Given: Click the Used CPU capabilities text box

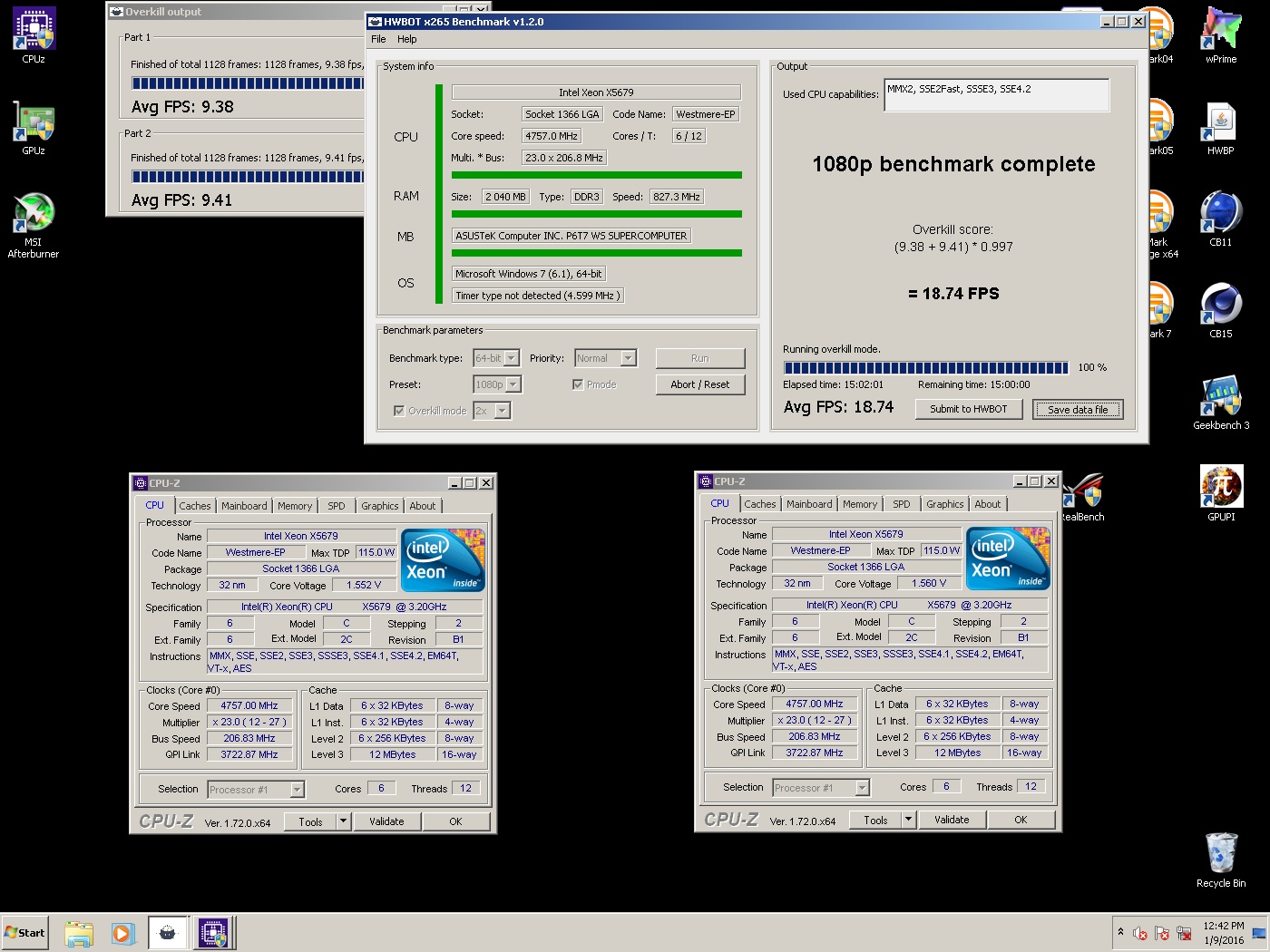Looking at the screenshot, I should point(996,94).
